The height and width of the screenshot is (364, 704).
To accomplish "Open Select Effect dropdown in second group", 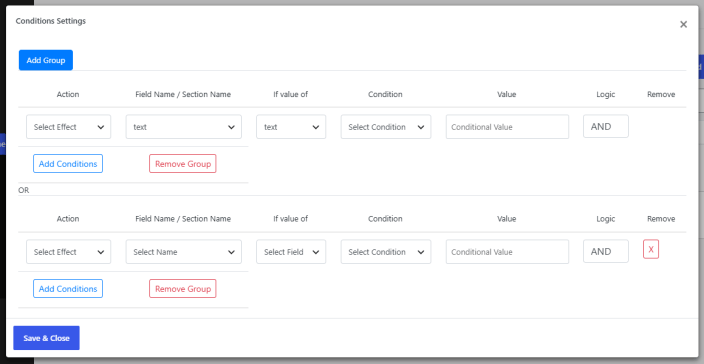I will coord(69,252).
